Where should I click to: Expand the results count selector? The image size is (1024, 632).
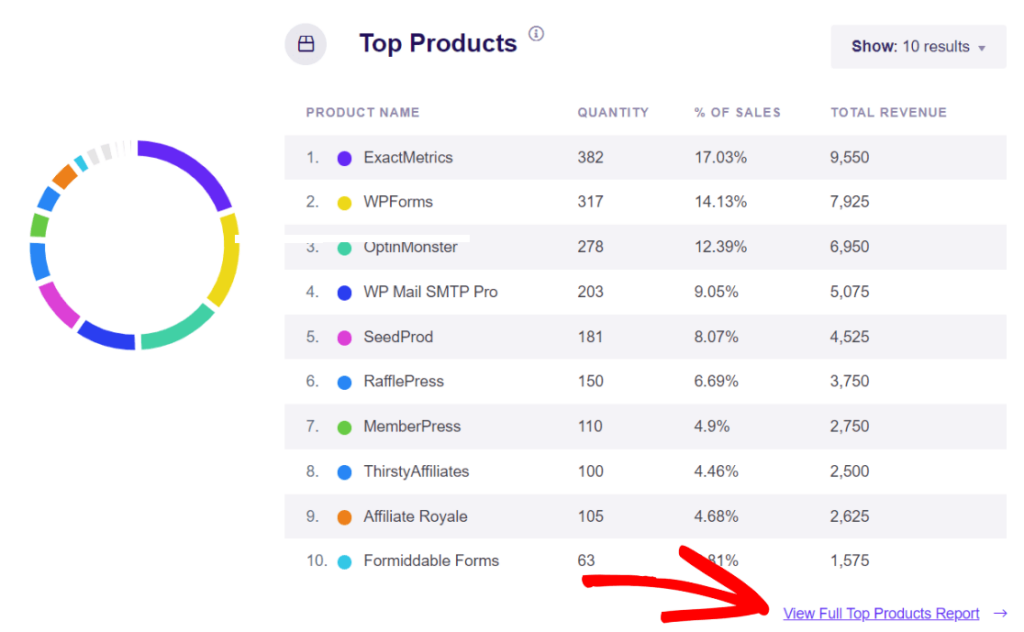coord(917,46)
